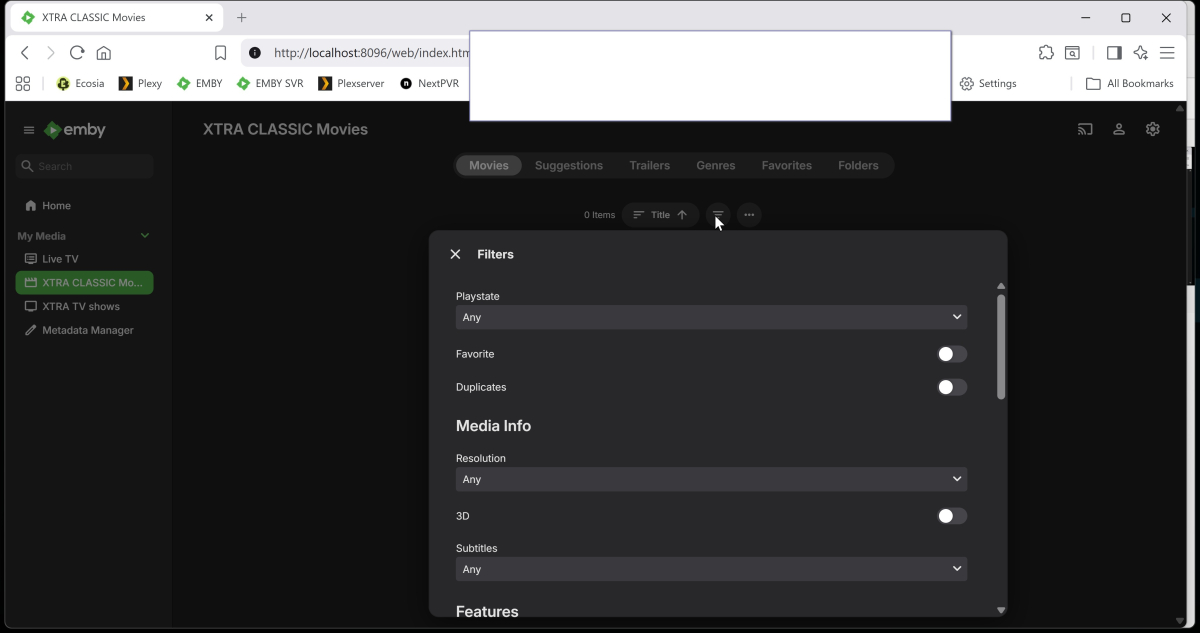The width and height of the screenshot is (1200, 633).
Task: Switch to the Movies tab
Action: point(489,166)
